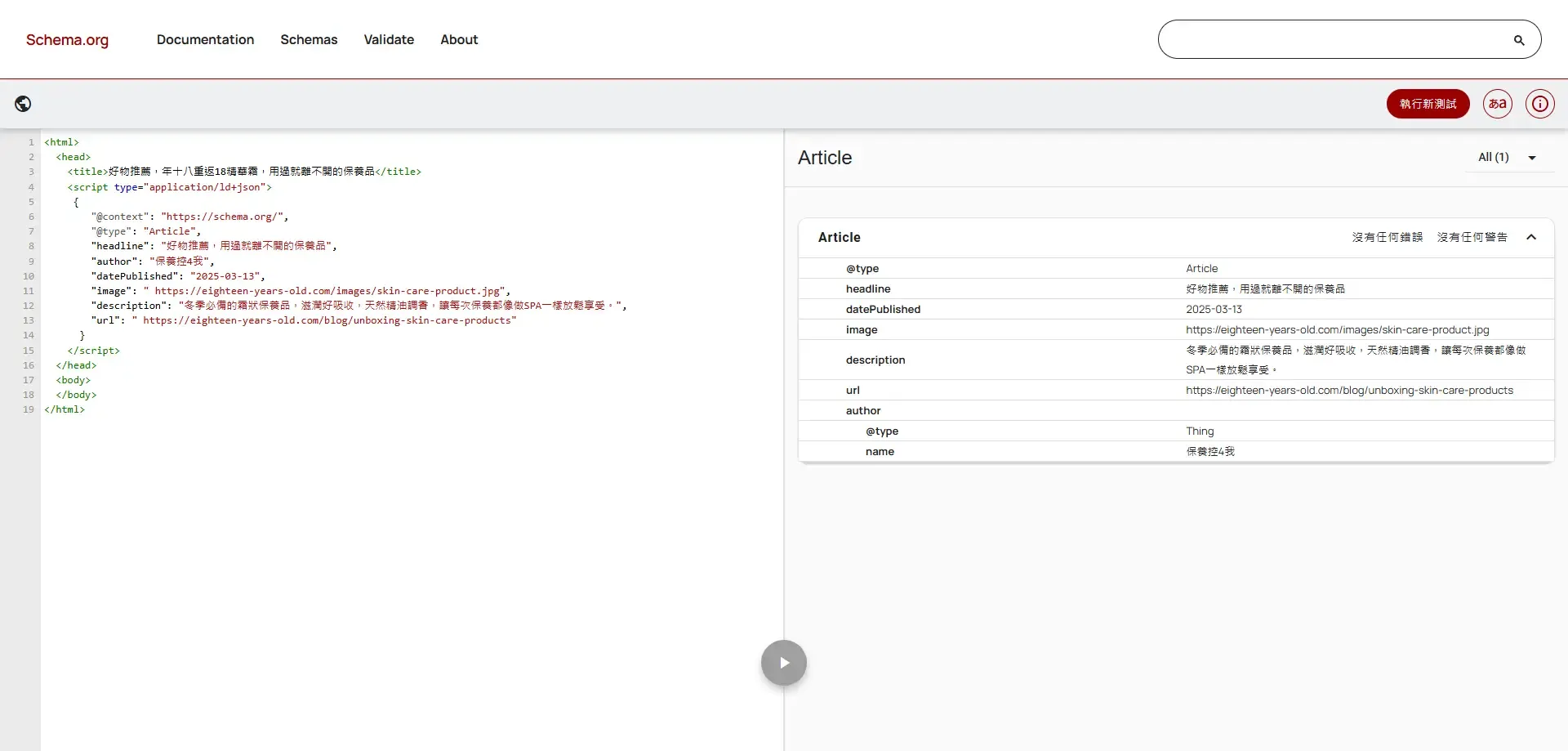Open the language selector icon

1497,104
